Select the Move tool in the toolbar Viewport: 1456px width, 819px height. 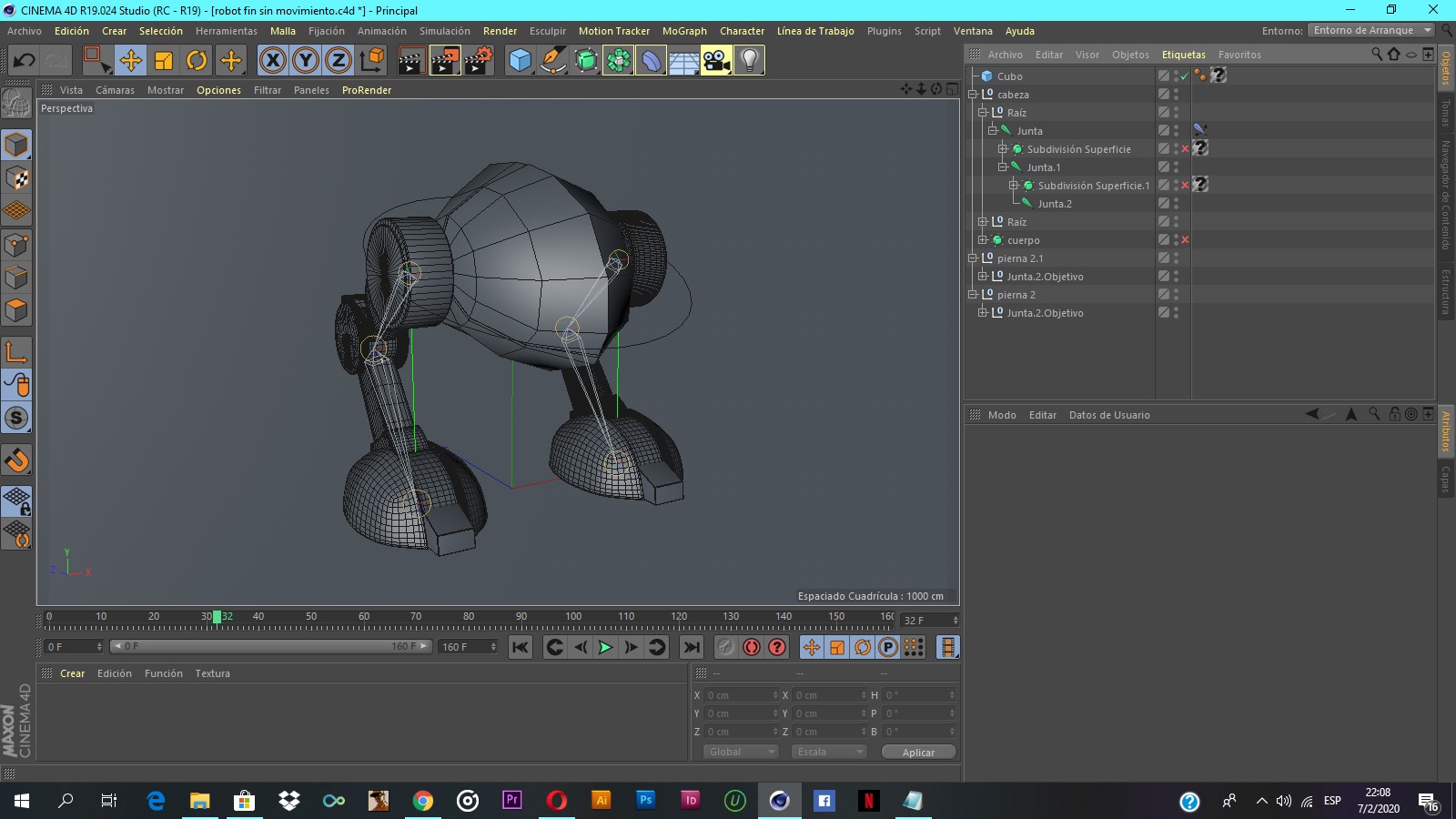pos(131,60)
